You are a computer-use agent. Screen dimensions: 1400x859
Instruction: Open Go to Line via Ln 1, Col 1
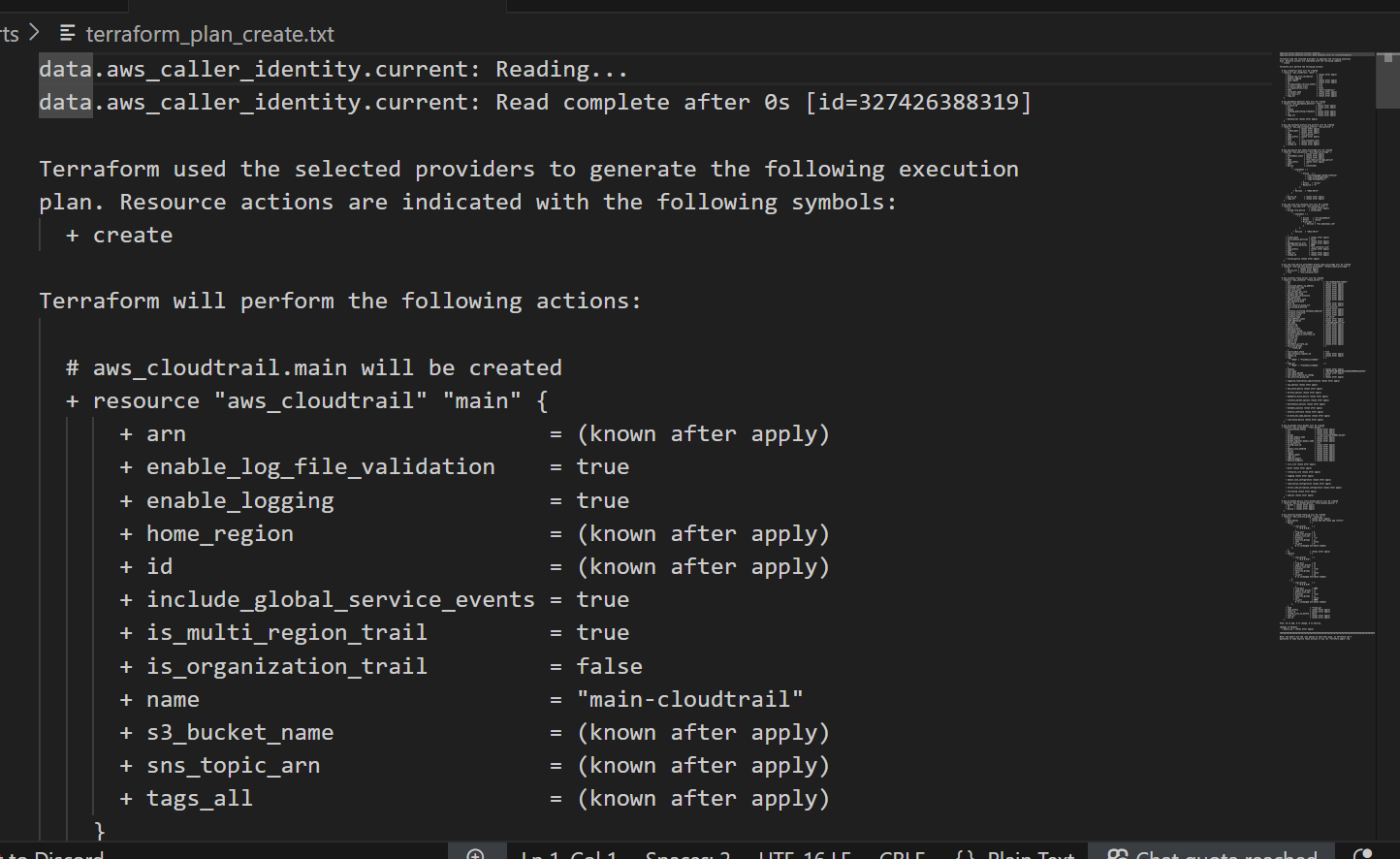click(567, 854)
